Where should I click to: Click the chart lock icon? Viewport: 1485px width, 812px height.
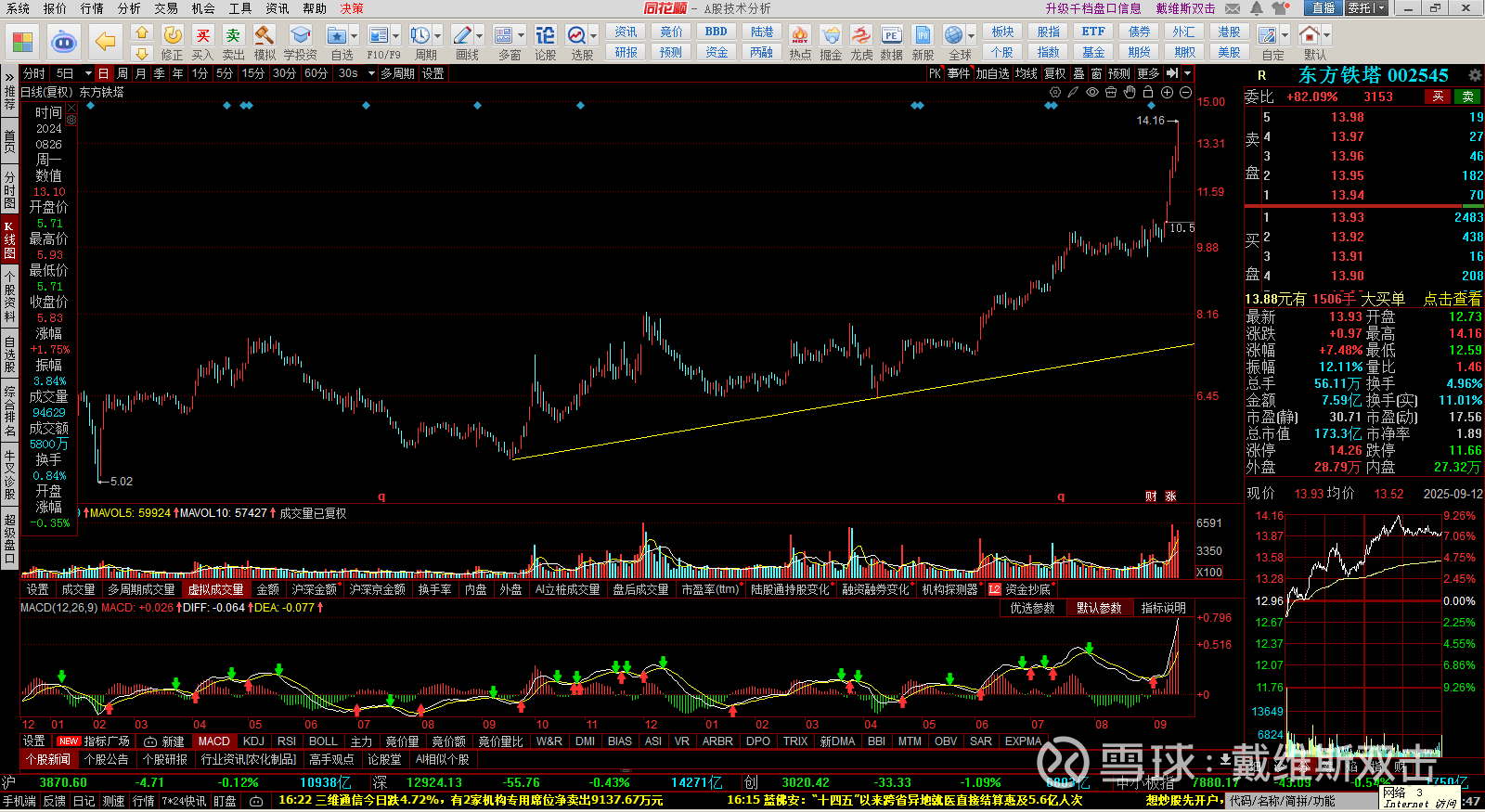pos(1148,92)
